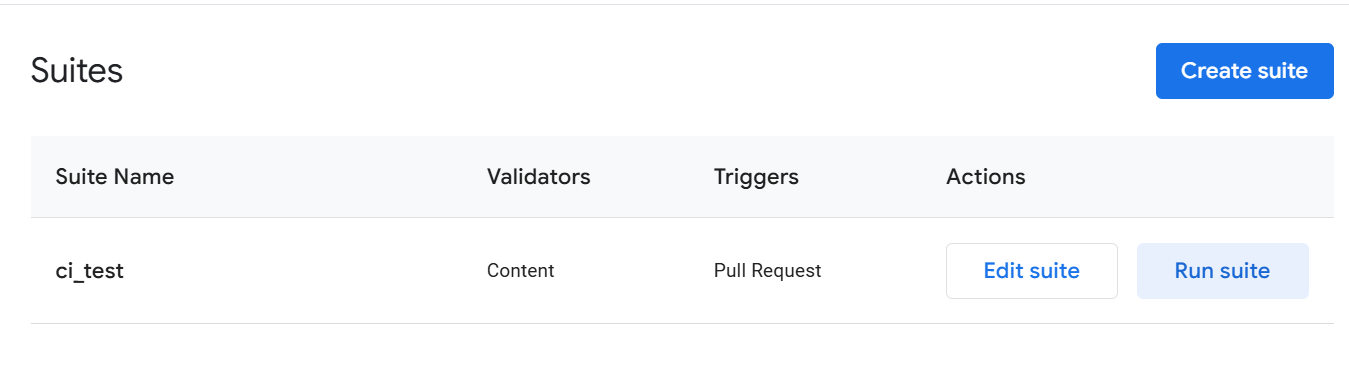Sort table by Validators

coord(539,177)
